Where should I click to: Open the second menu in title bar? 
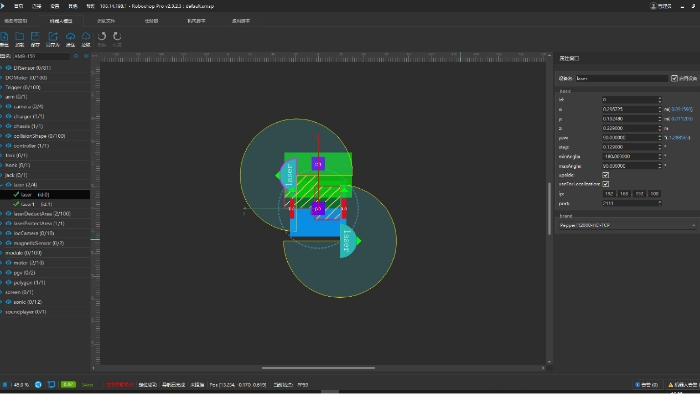tap(37, 6)
